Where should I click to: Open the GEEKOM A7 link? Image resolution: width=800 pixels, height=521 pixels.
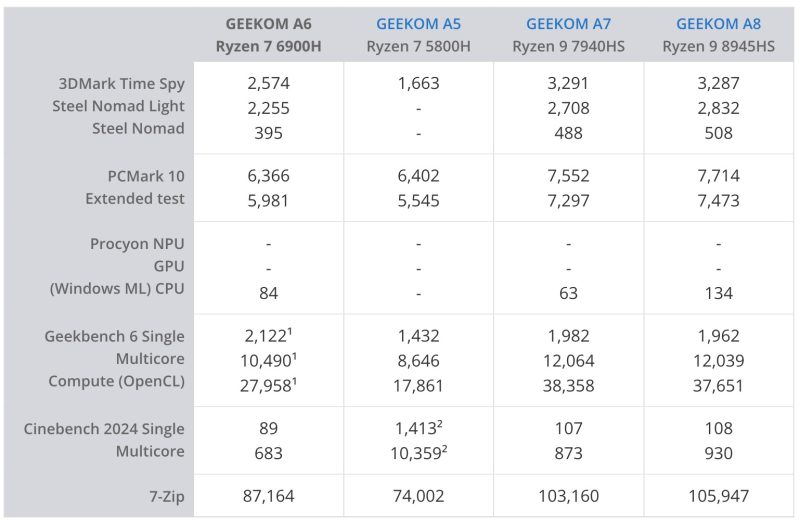[x=568, y=24]
